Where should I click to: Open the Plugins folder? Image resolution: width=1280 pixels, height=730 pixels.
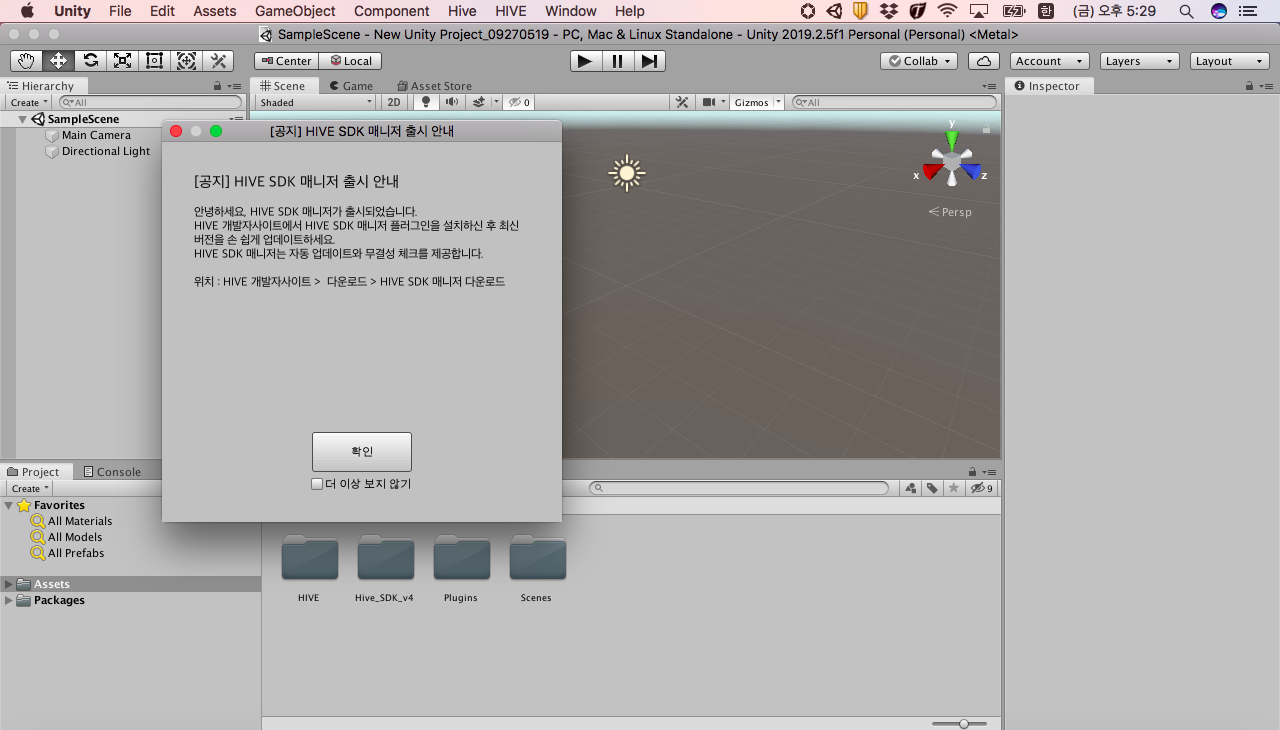461,558
